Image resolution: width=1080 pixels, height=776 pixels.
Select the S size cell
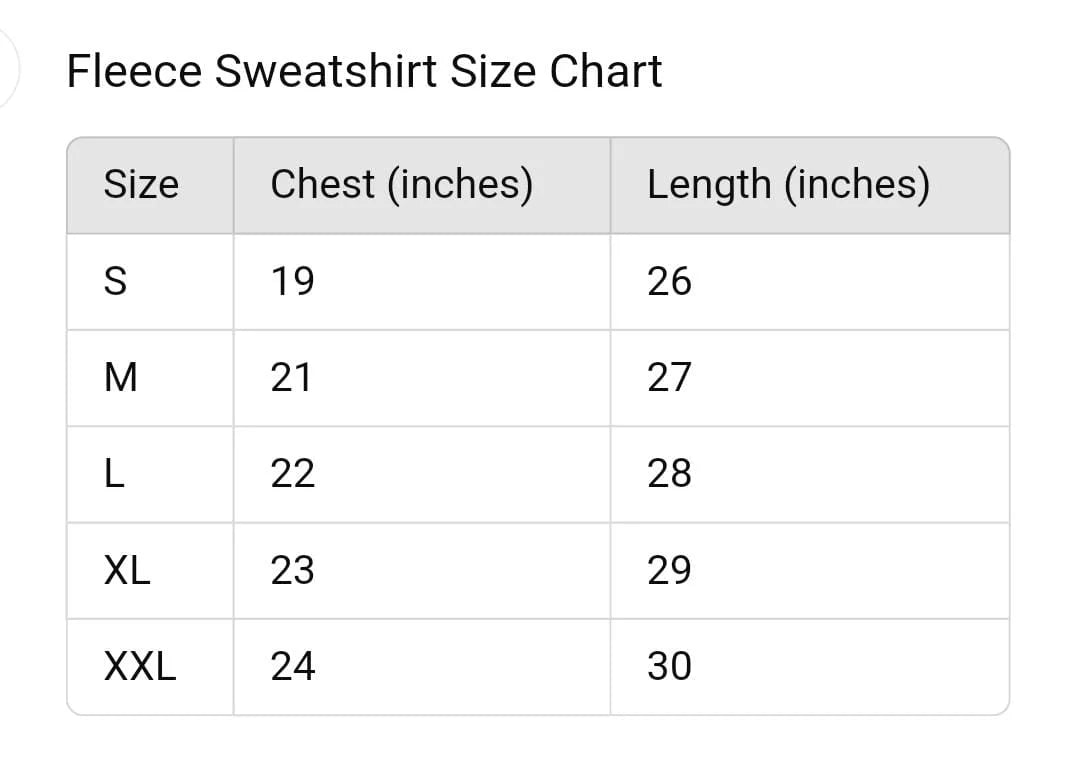(x=116, y=282)
